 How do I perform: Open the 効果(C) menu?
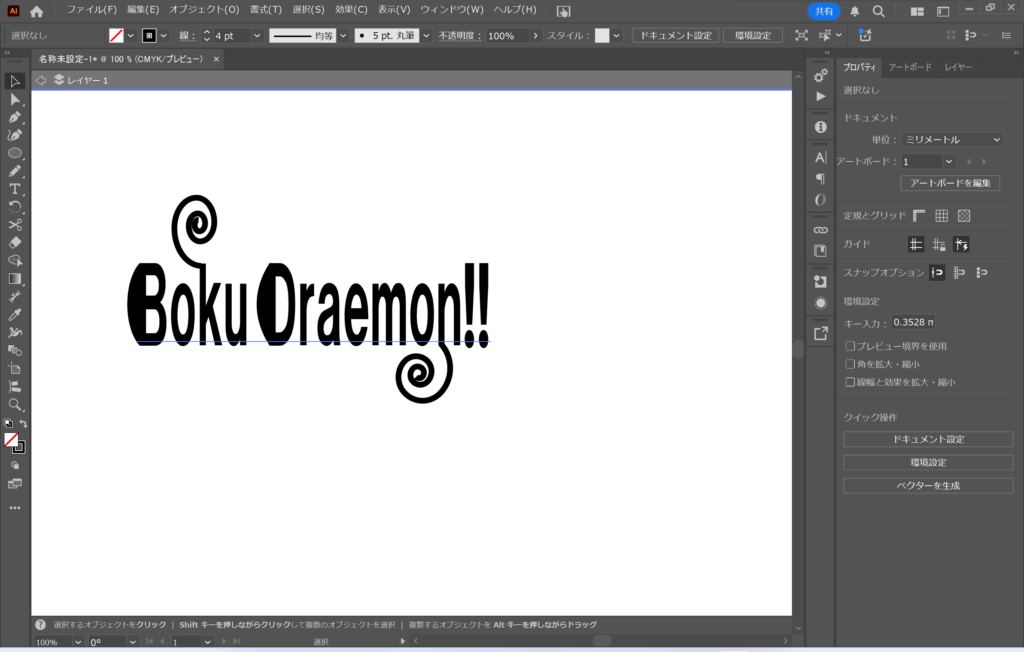[x=351, y=10]
